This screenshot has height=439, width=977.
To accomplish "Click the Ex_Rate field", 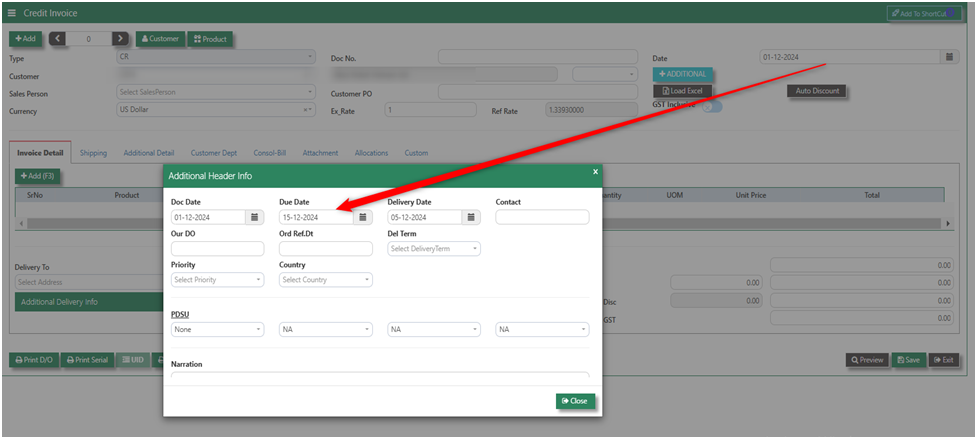I will [x=431, y=110].
